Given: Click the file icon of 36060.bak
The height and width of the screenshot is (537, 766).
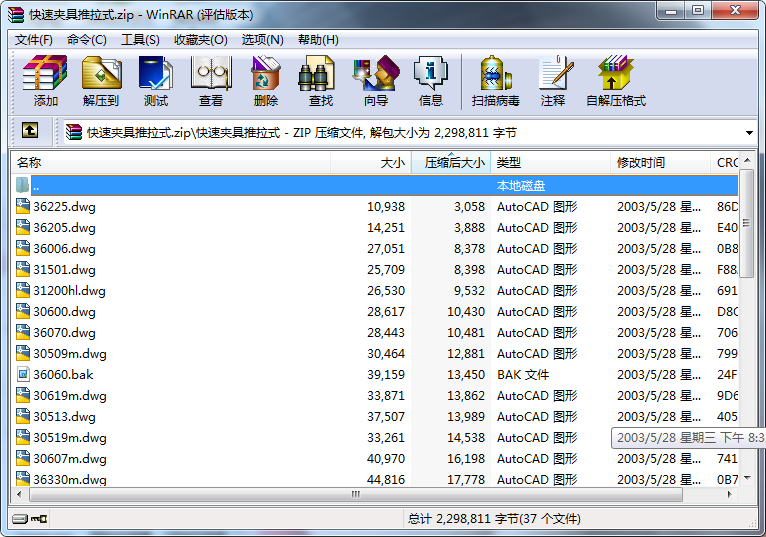Looking at the screenshot, I should (x=22, y=374).
